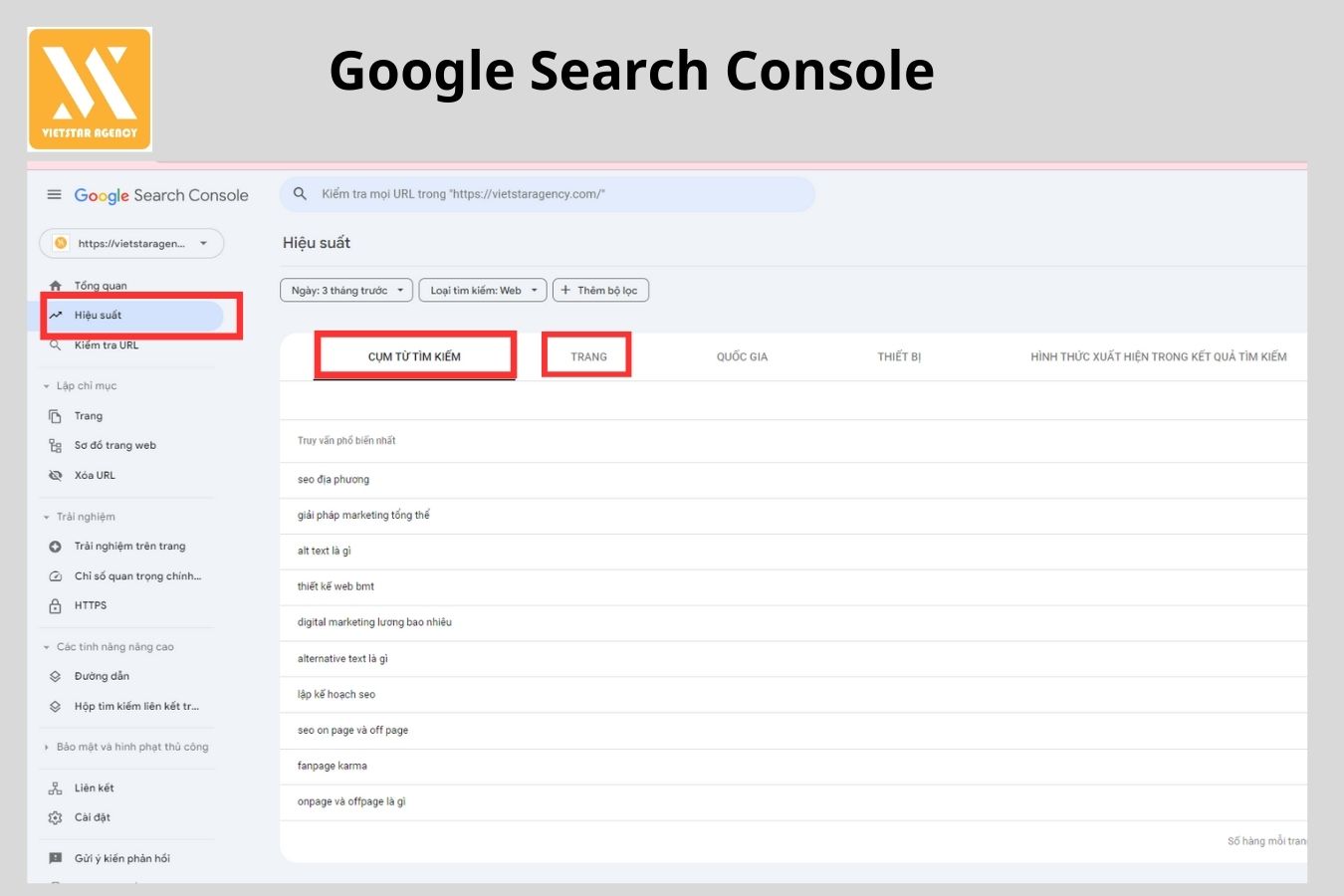Open the Liên kết report
Image resolution: width=1344 pixels, height=896 pixels.
[x=95, y=788]
